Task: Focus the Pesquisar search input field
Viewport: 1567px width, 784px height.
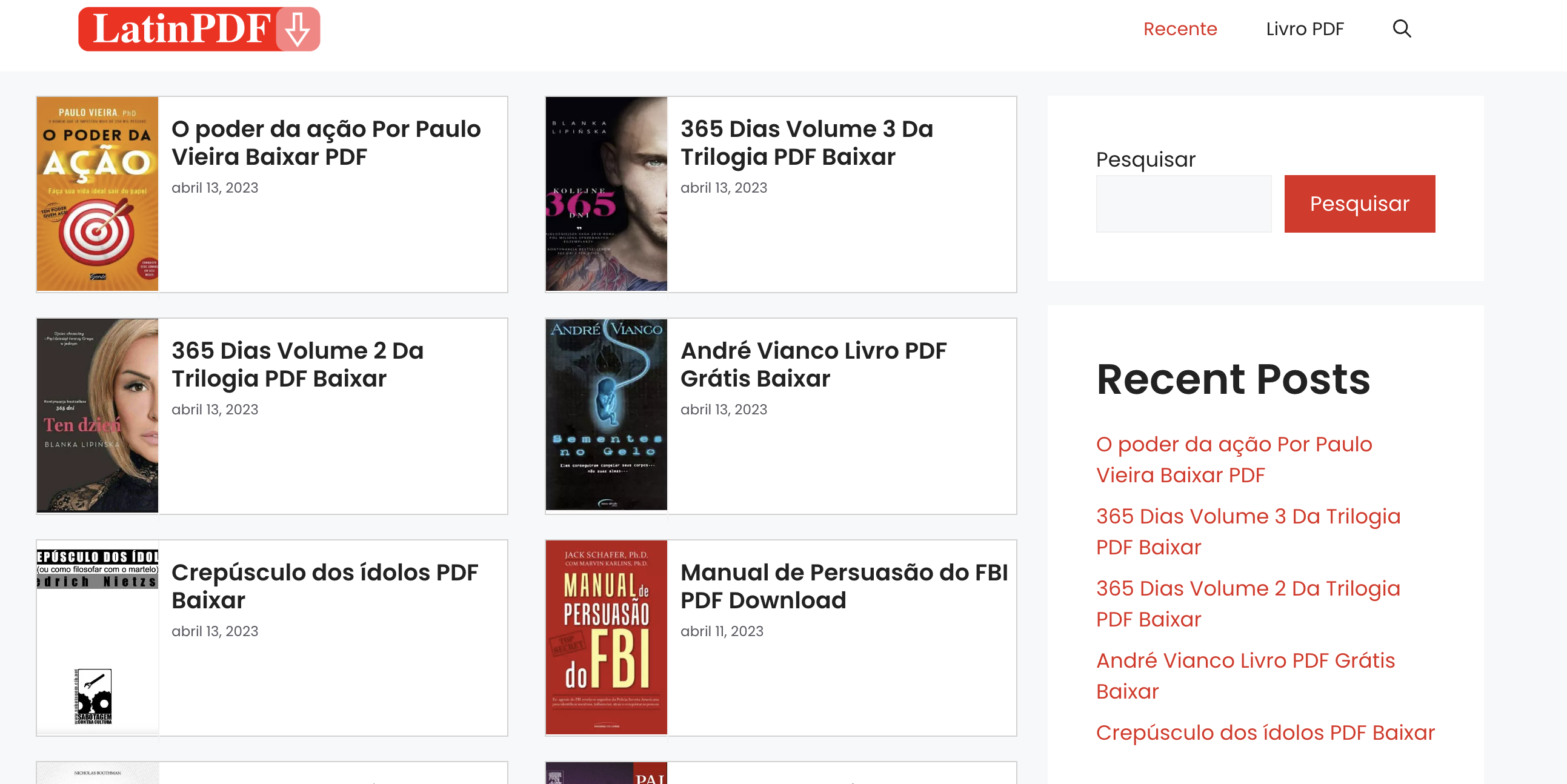Action: point(1183,204)
